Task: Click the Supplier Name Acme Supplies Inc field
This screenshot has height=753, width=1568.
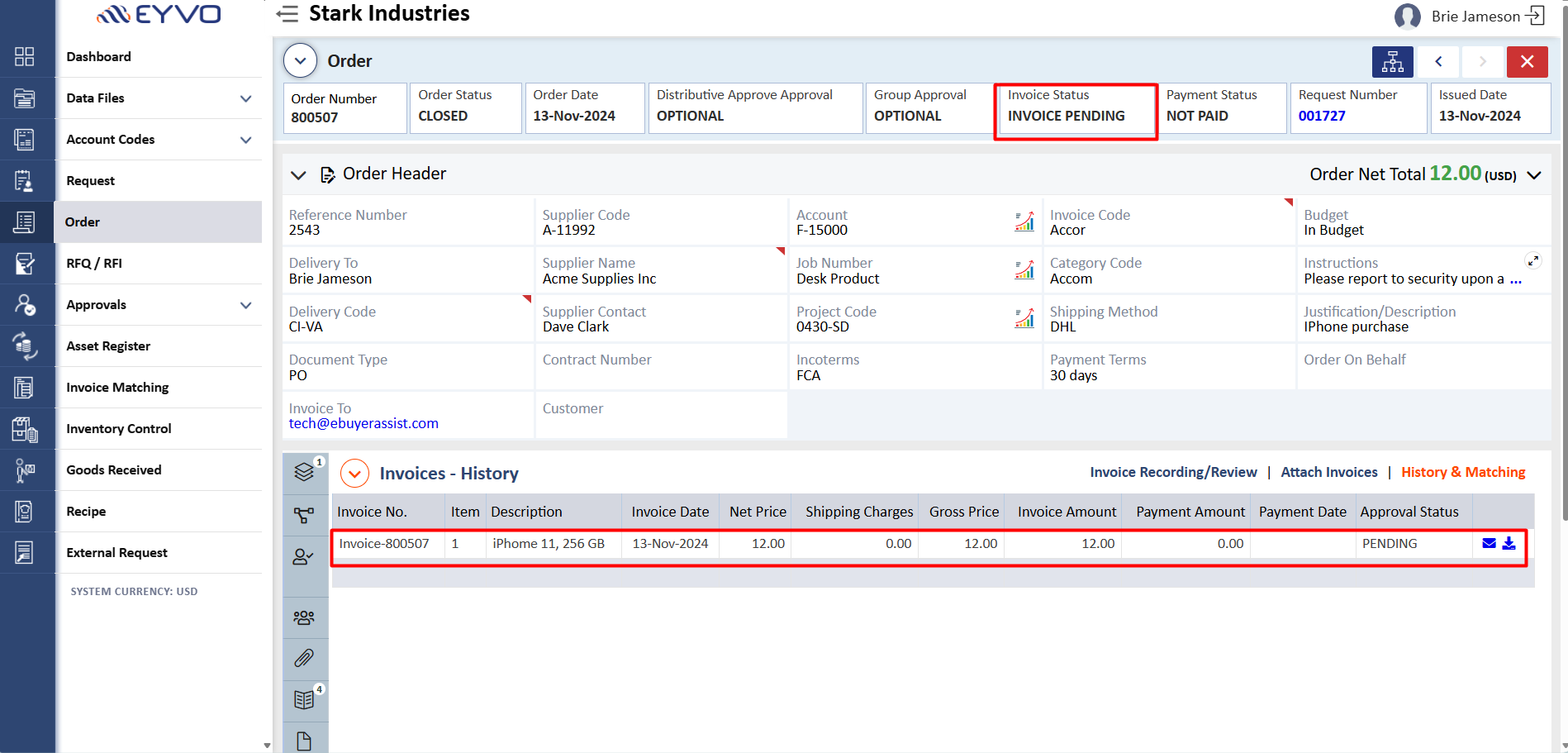Action: pos(660,270)
